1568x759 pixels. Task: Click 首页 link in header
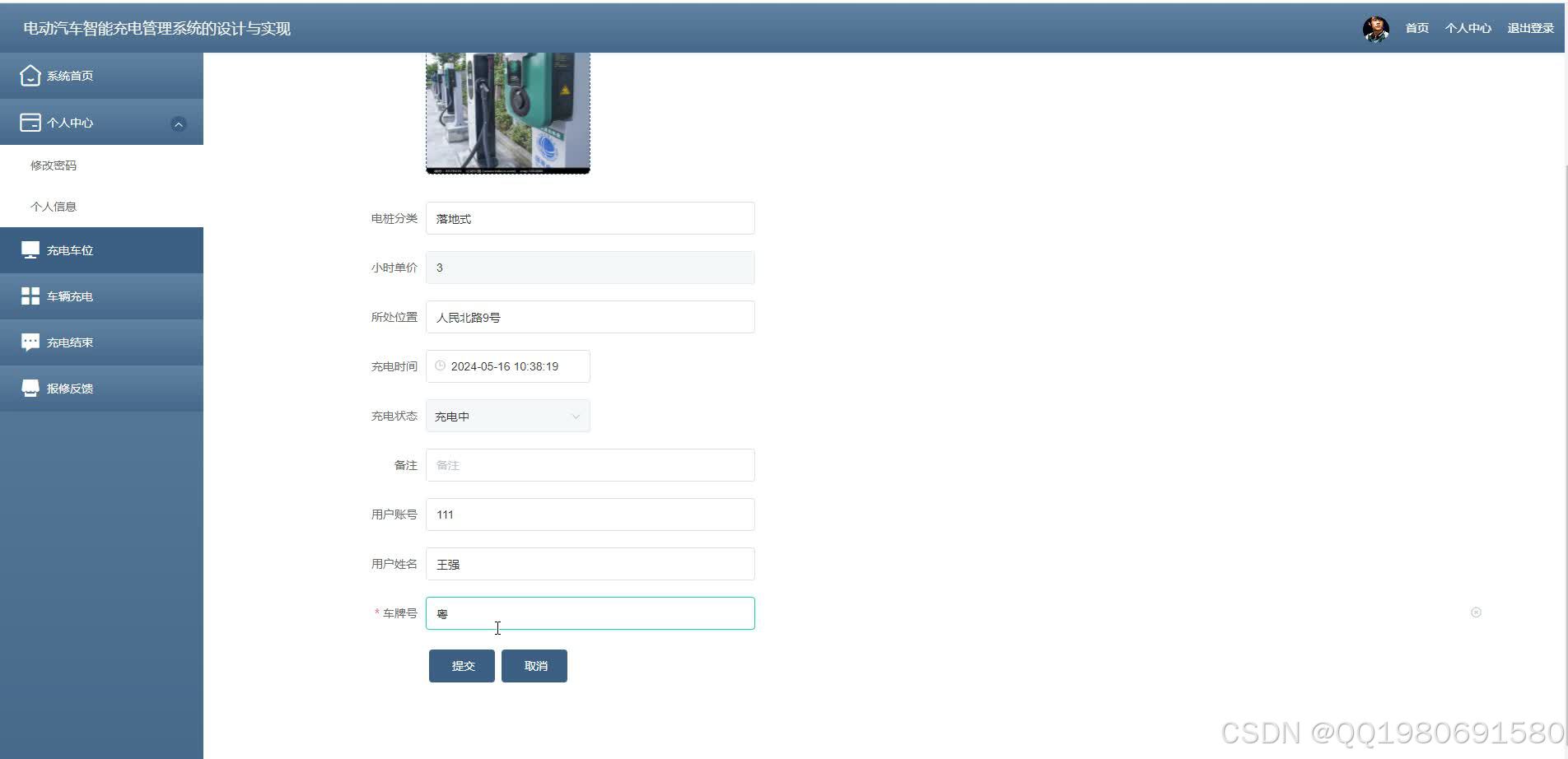pos(1416,28)
